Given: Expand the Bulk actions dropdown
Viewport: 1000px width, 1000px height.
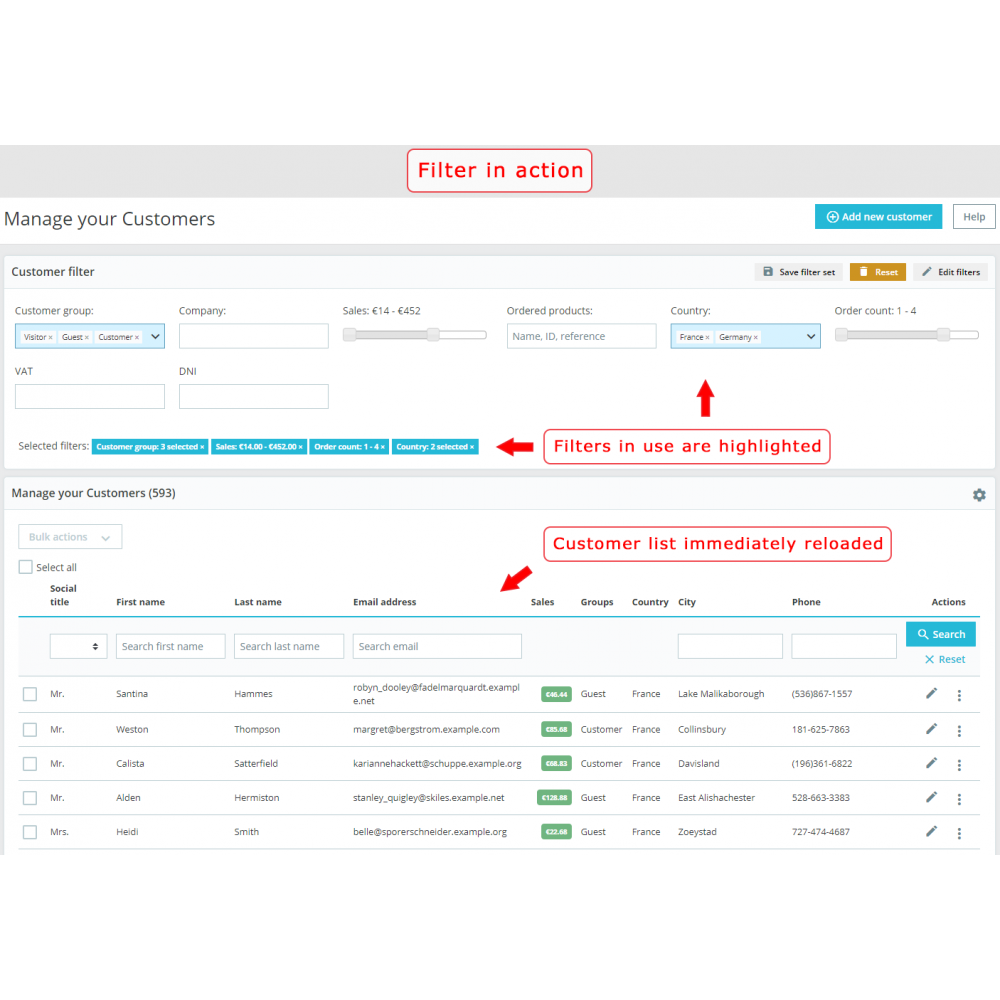Looking at the screenshot, I should coord(69,536).
